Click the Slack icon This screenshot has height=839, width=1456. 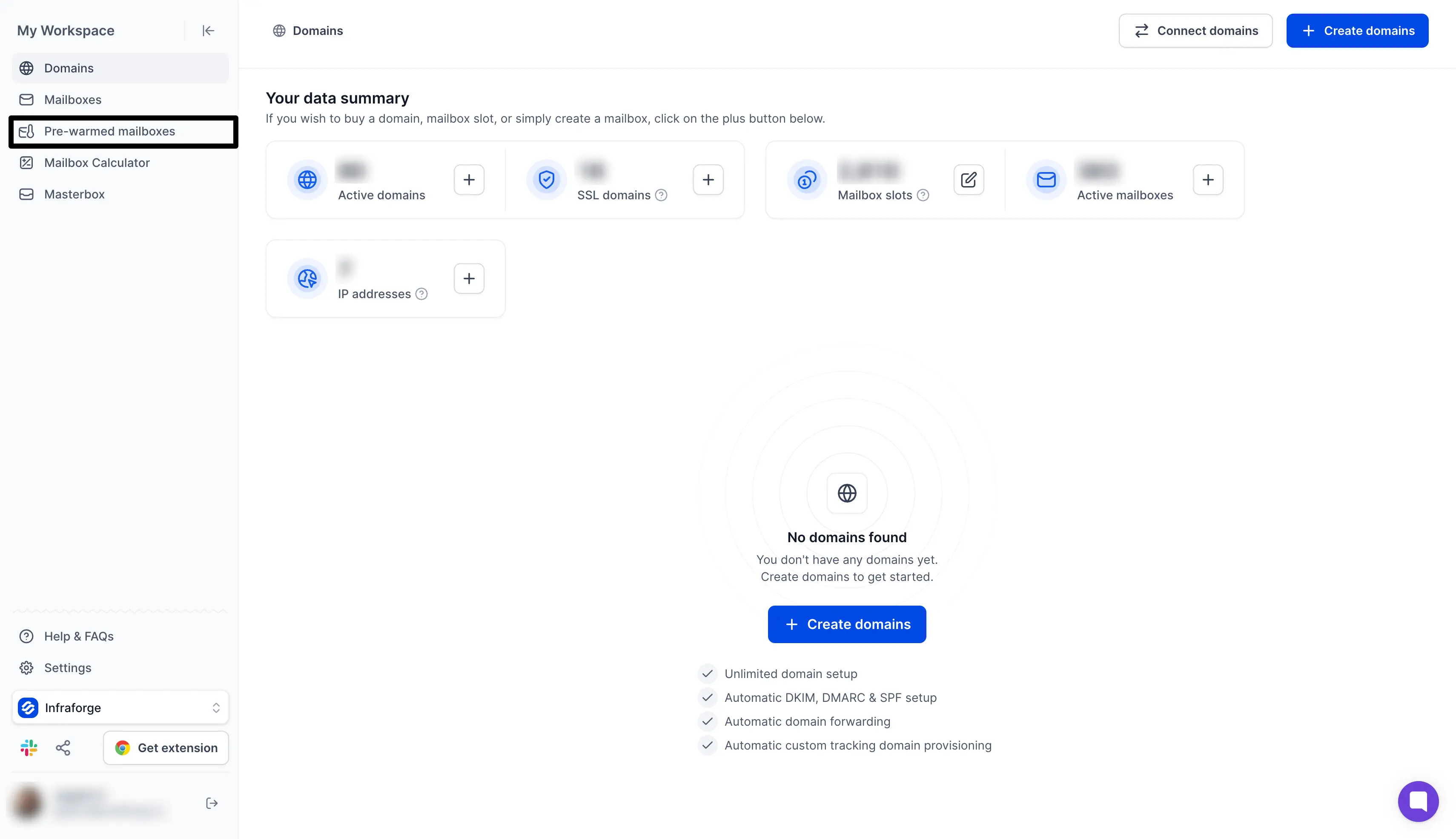coord(29,748)
